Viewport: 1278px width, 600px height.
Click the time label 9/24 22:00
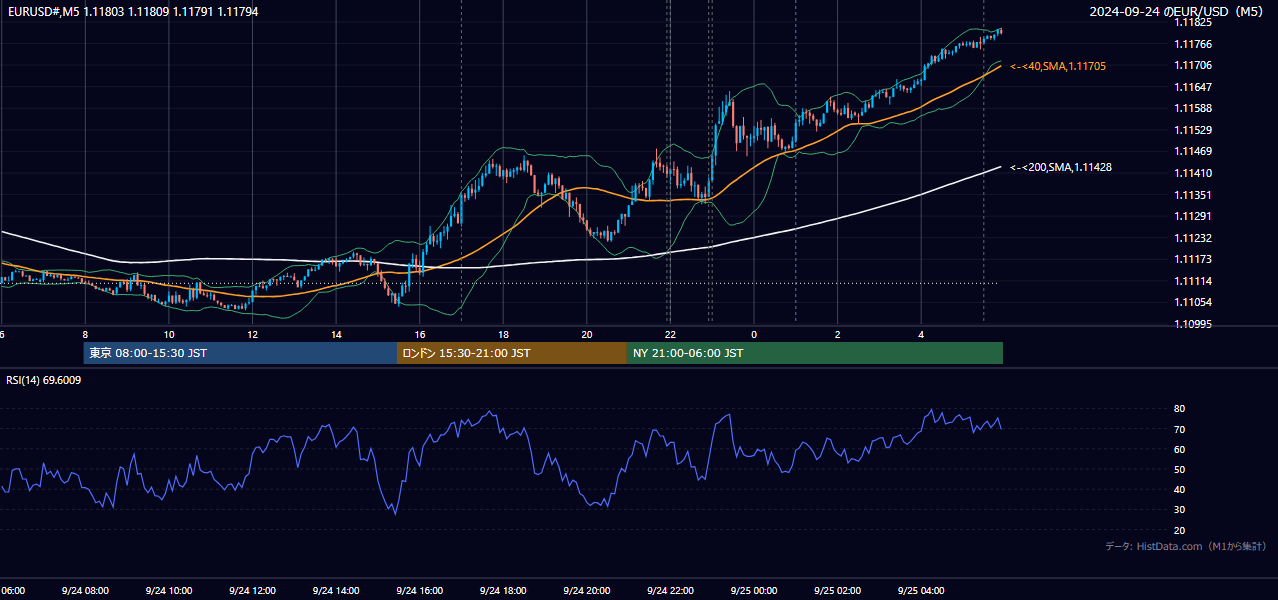671,591
